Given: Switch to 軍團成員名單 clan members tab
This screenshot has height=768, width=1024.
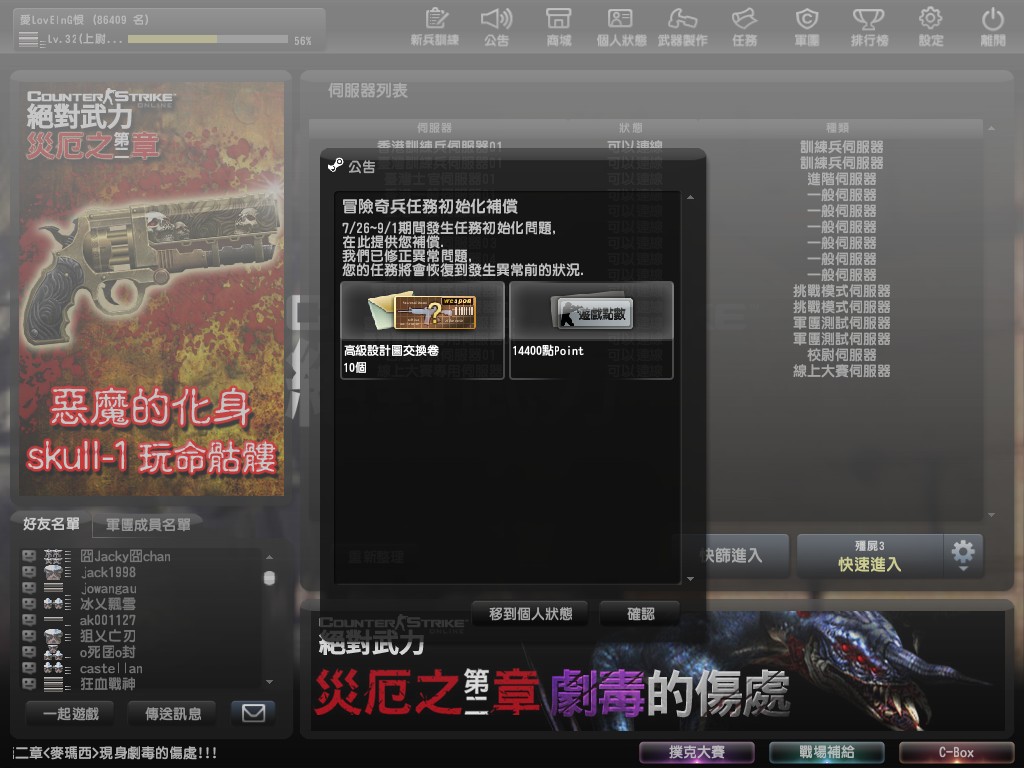Looking at the screenshot, I should coord(148,524).
